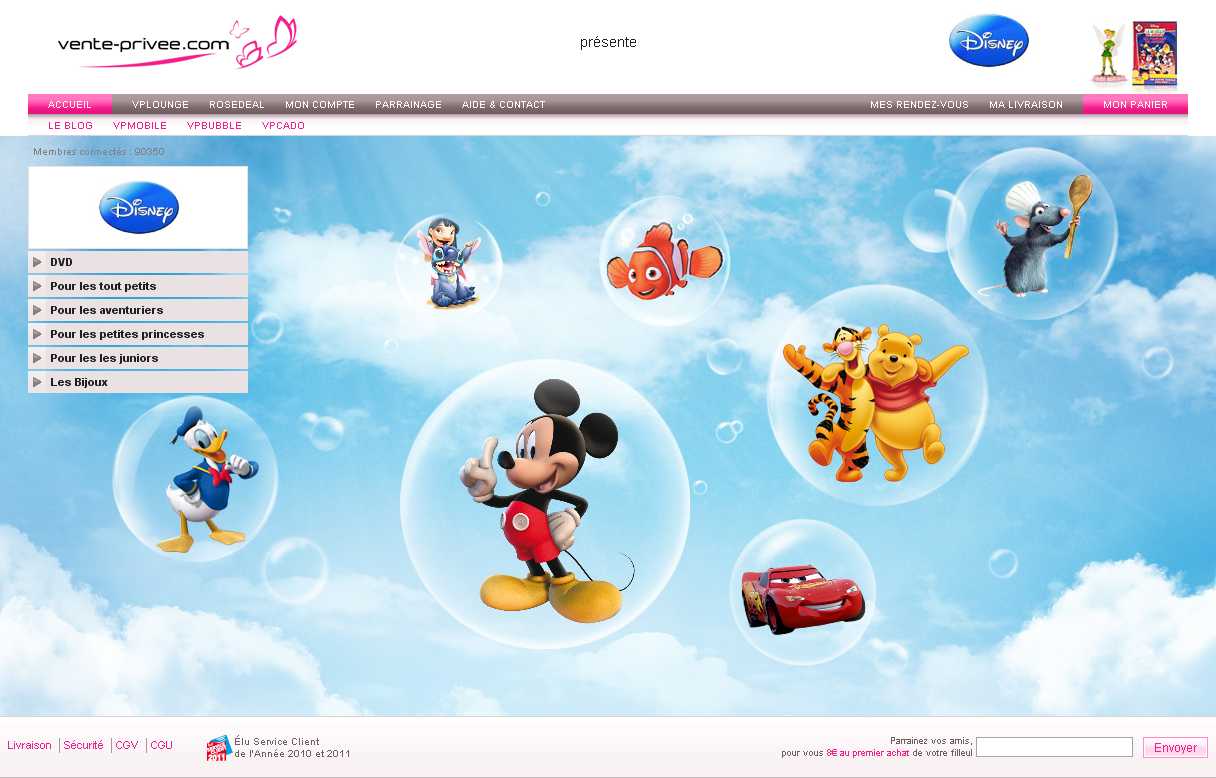Open the MON COMPTE menu
1216x778 pixels.
pyautogui.click(x=319, y=105)
